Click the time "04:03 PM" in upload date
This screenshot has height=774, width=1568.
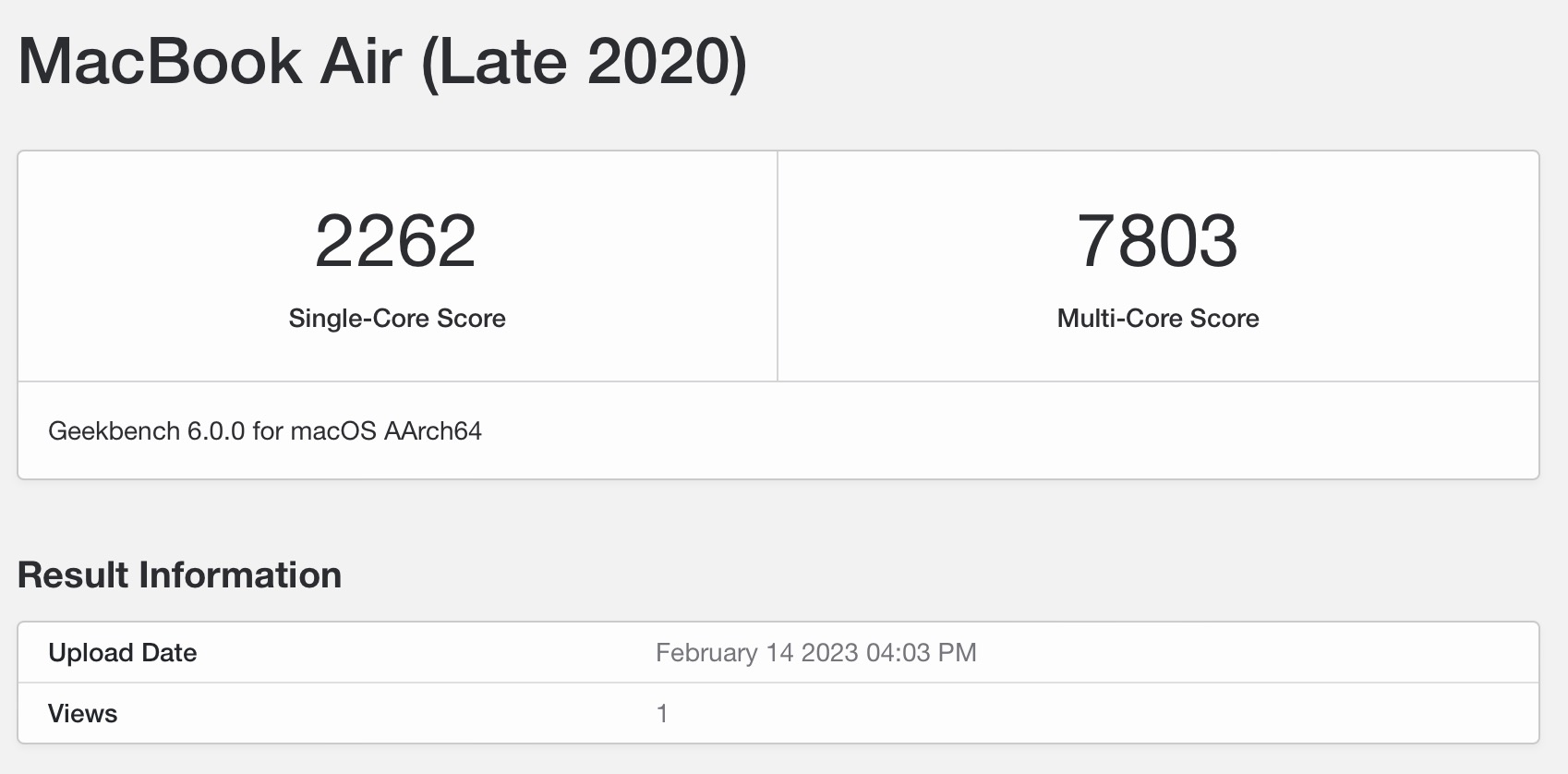tap(921, 653)
